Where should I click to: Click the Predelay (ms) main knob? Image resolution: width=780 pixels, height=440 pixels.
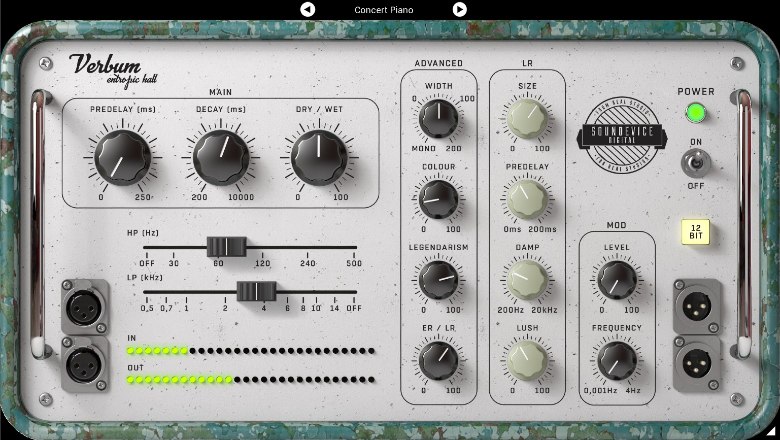pos(122,157)
